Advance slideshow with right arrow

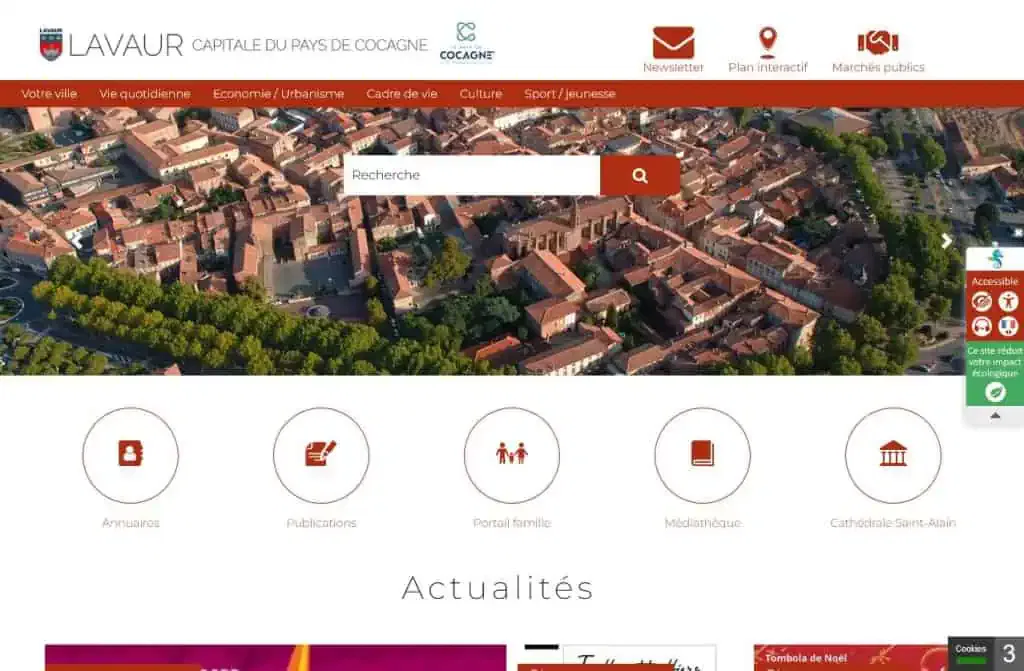(x=946, y=241)
